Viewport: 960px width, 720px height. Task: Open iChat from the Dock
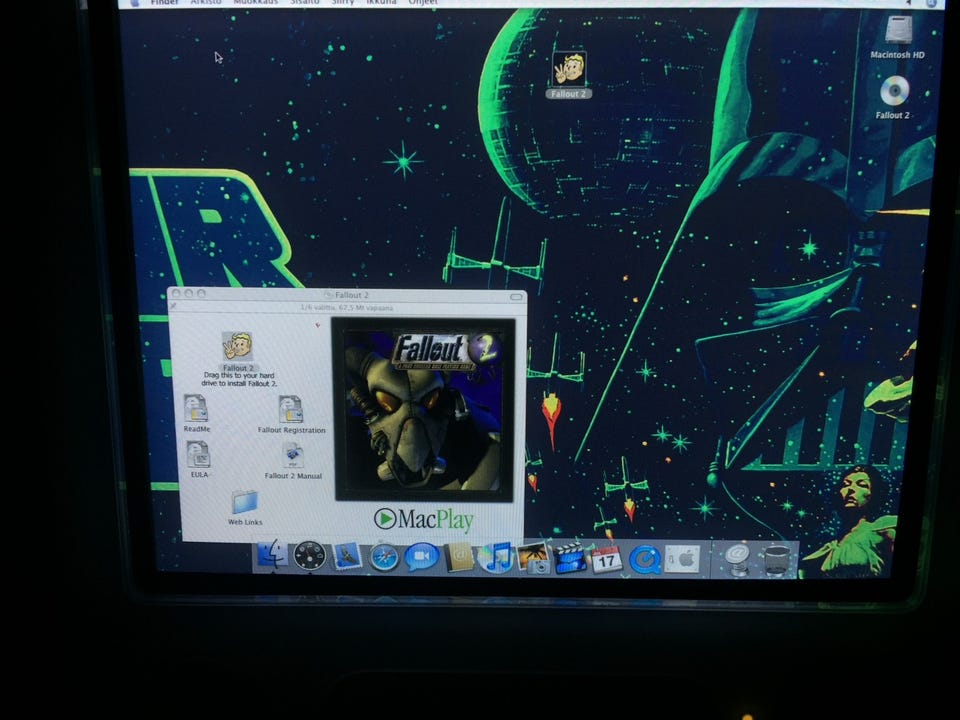pyautogui.click(x=422, y=557)
